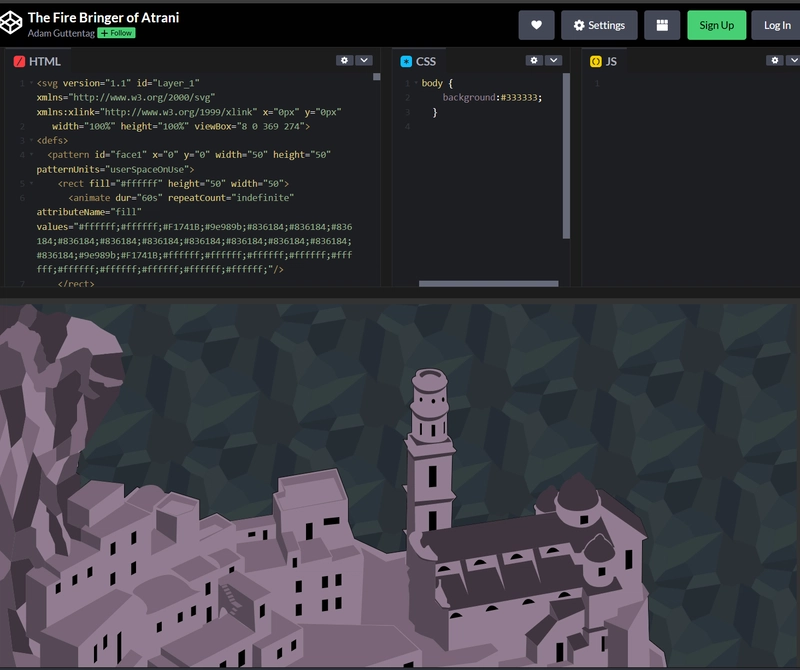Follow Adam Guttentag with the Follow button

(x=117, y=33)
